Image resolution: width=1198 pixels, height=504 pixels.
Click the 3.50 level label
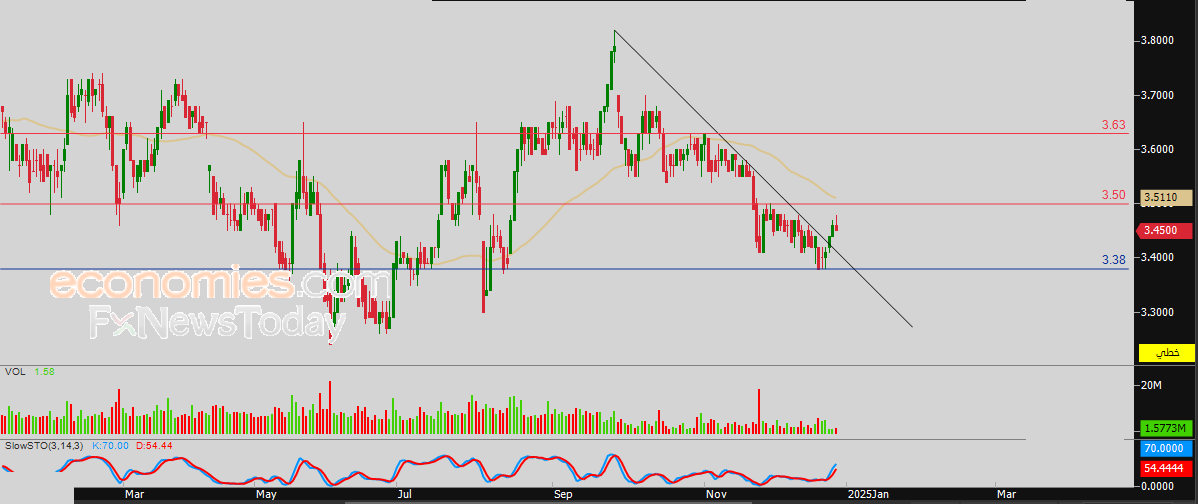pyautogui.click(x=1113, y=195)
